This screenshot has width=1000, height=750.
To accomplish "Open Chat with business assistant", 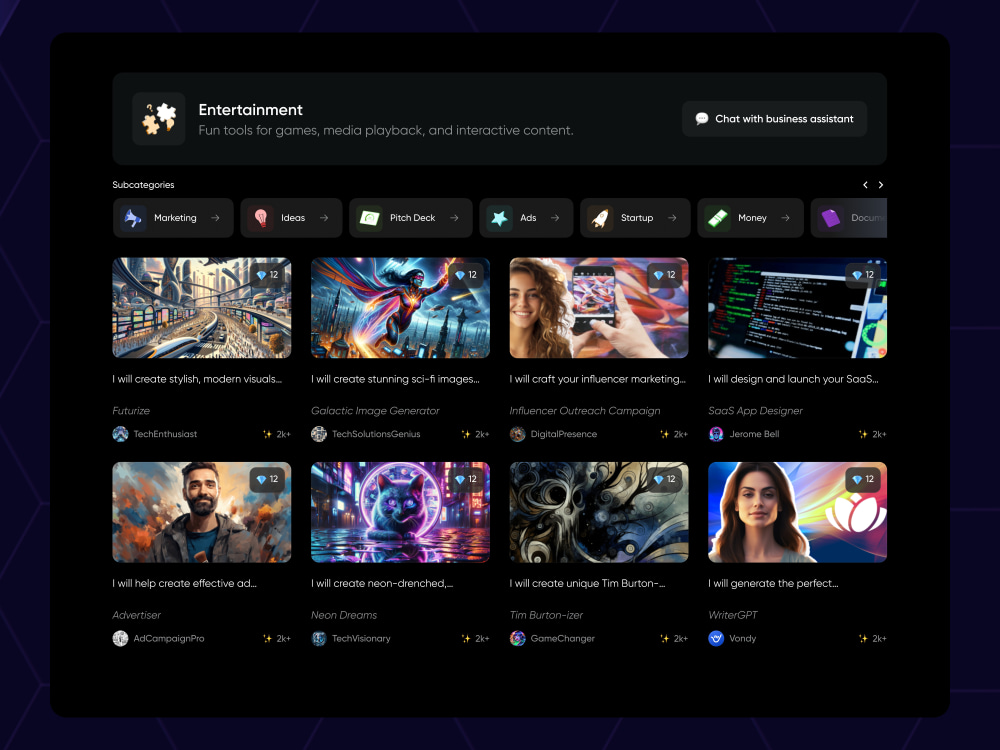I will tap(774, 119).
